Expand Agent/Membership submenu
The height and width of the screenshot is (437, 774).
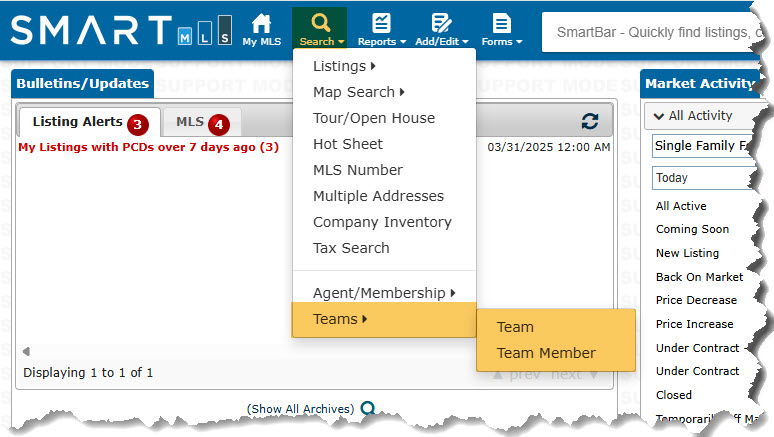point(384,293)
